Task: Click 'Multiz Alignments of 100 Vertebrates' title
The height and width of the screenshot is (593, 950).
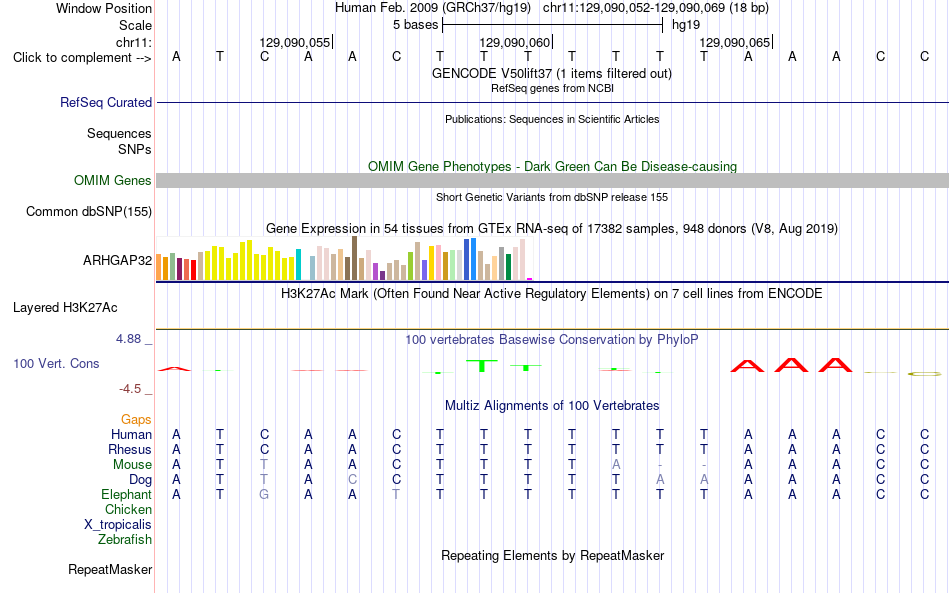Action: (x=552, y=406)
